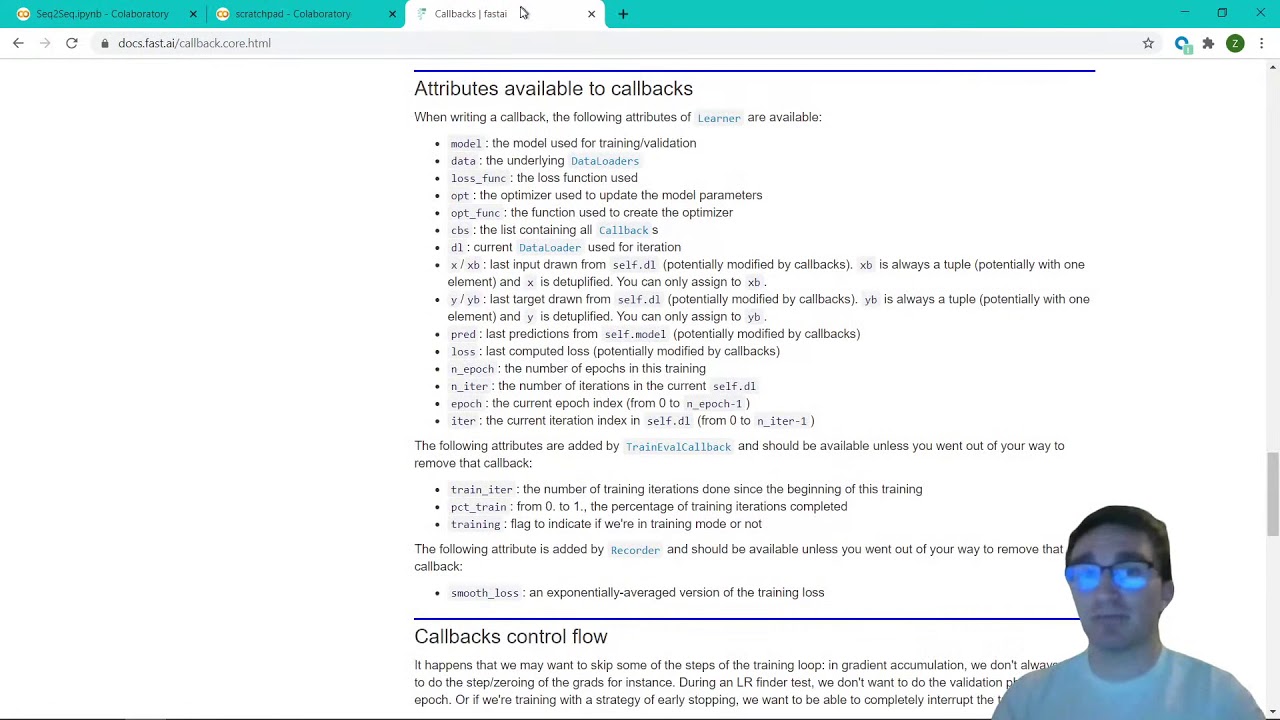Click the 'pct_train' code text
The image size is (1280, 720).
pyautogui.click(x=478, y=507)
